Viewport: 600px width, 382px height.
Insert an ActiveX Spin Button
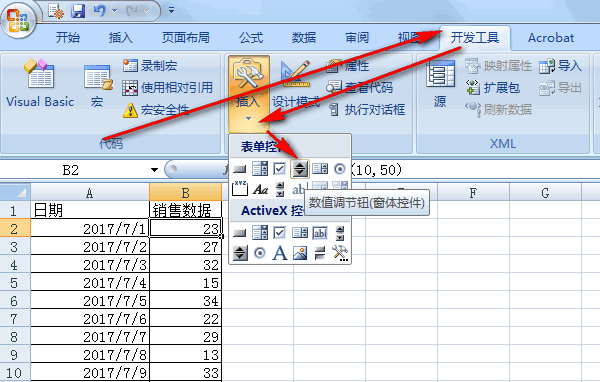tap(240, 253)
